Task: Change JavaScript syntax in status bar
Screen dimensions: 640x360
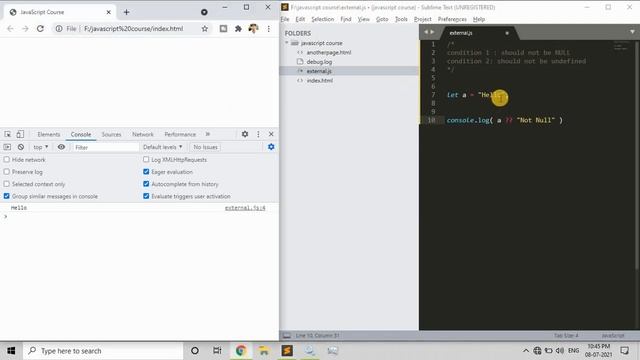Action: [613, 336]
